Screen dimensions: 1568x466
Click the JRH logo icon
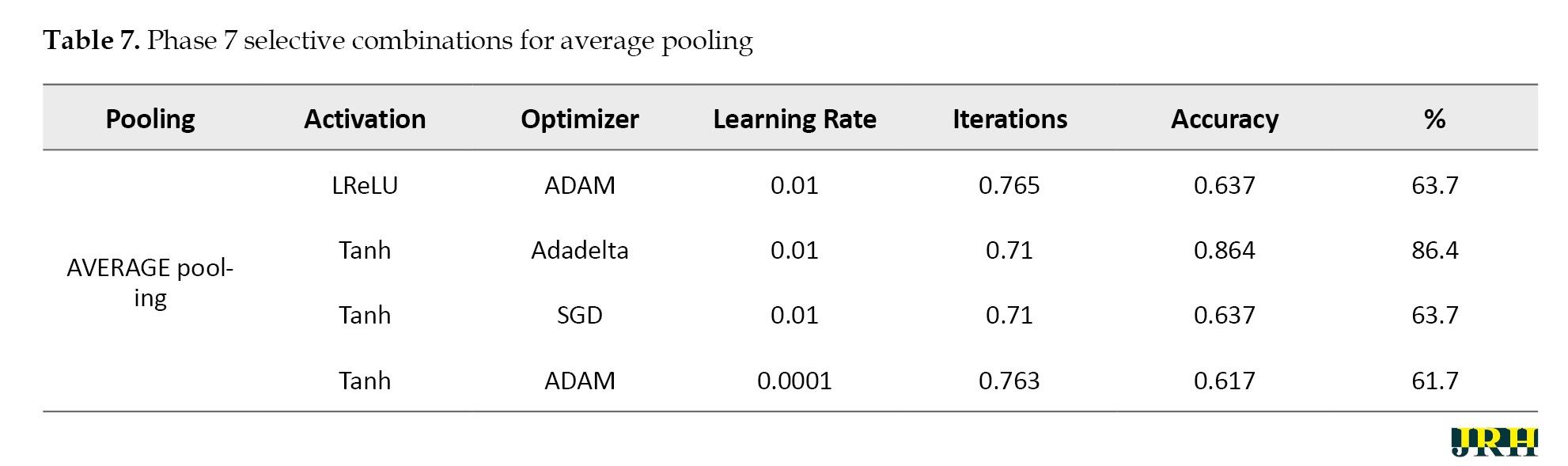click(1494, 442)
